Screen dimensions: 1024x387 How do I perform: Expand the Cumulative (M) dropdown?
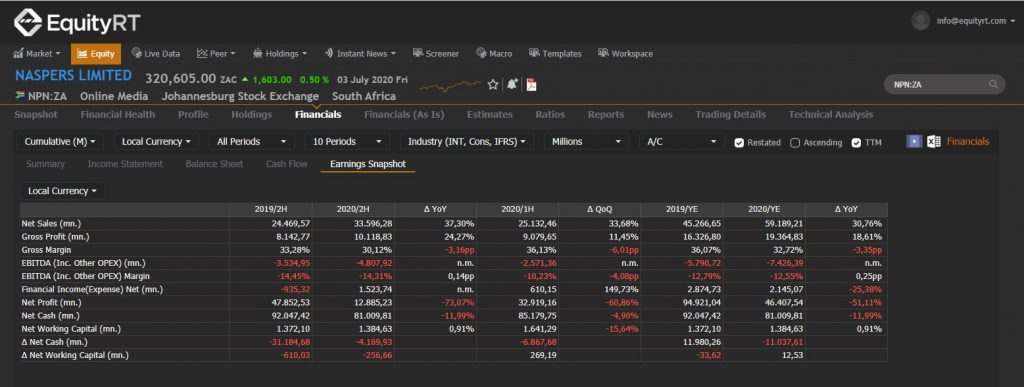click(59, 142)
